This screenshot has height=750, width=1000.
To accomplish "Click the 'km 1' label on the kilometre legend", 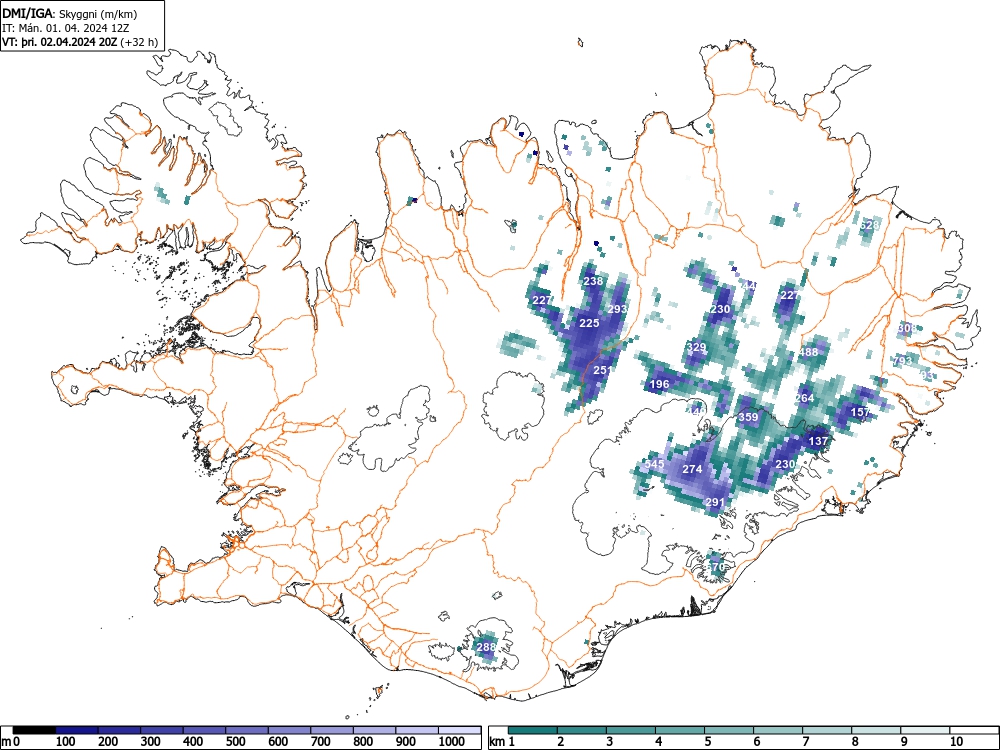I will tap(502, 742).
